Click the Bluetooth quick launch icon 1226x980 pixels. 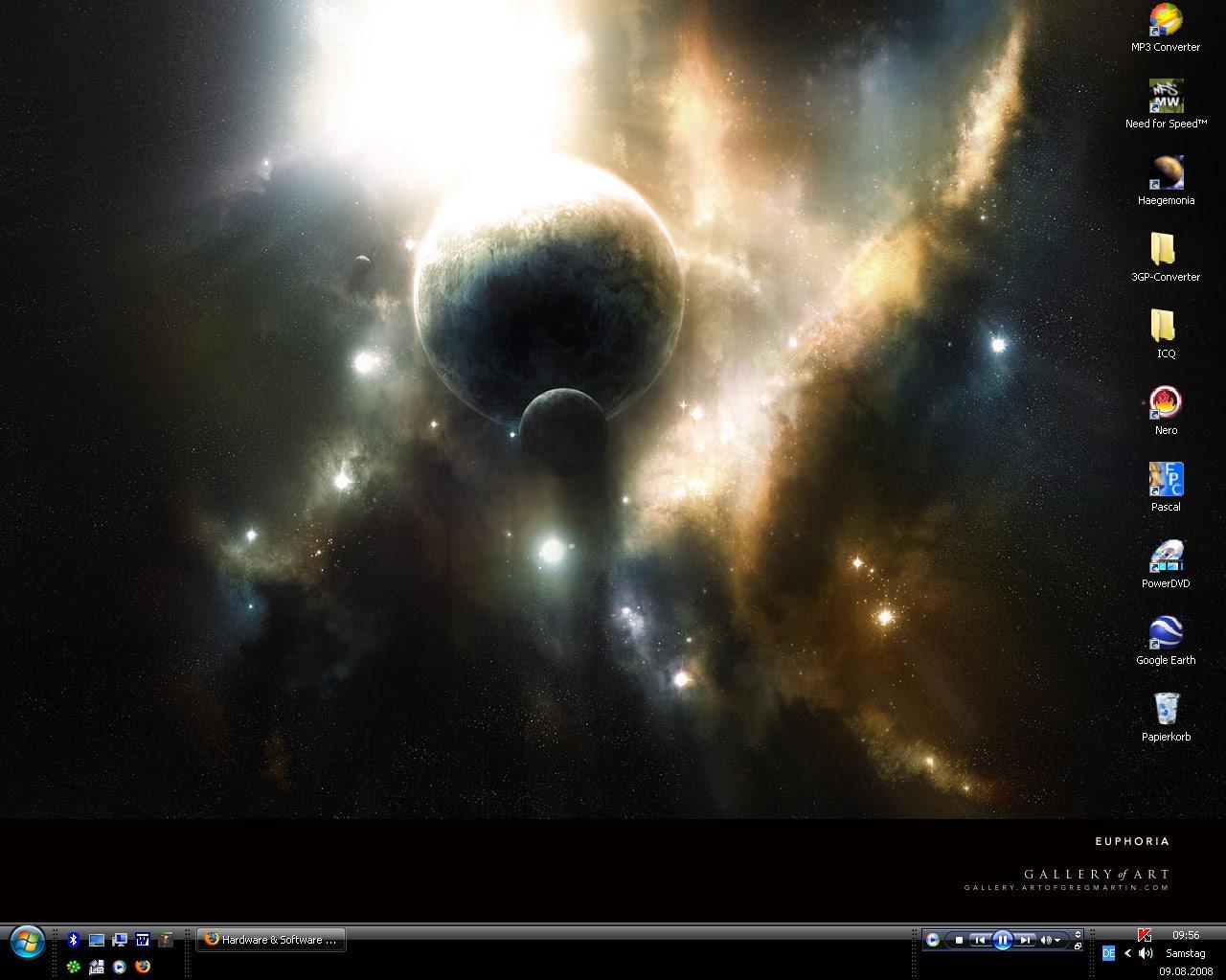pyautogui.click(x=73, y=940)
